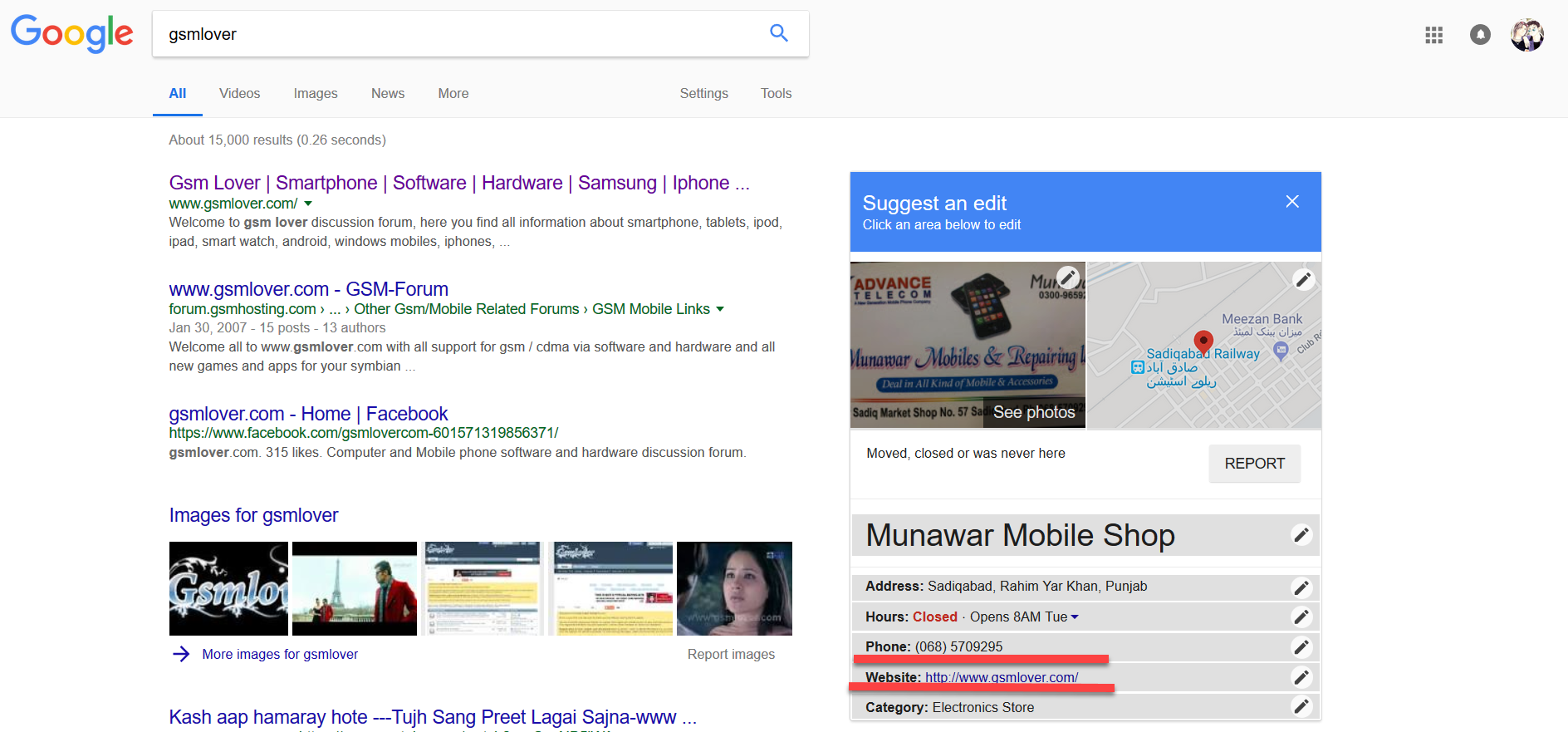
Task: Switch to the Videos tab
Action: 240,94
